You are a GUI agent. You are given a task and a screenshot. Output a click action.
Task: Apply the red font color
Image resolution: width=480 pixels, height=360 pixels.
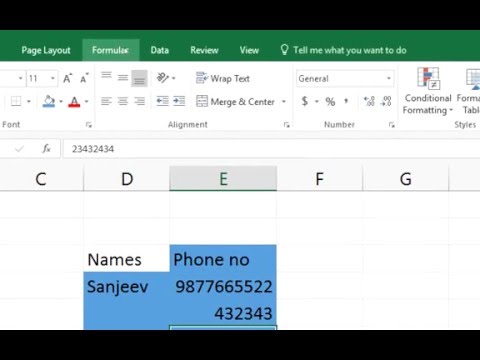coord(74,101)
